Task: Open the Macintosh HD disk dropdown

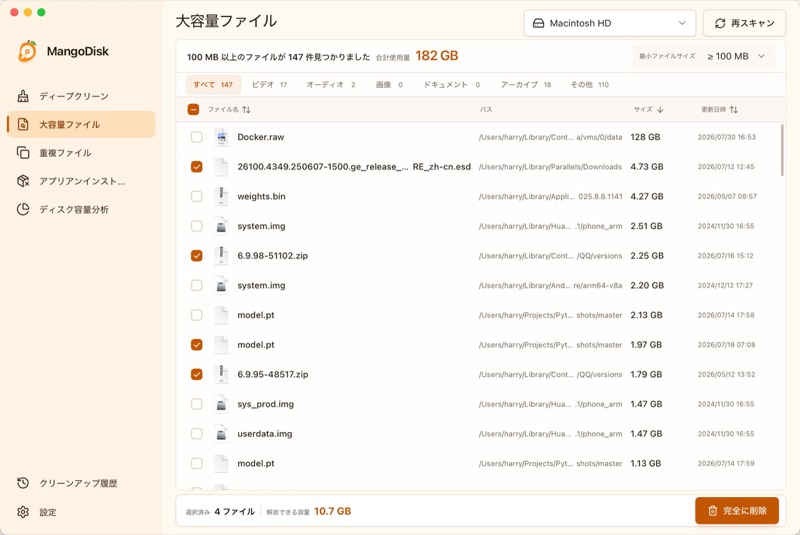Action: click(x=610, y=23)
